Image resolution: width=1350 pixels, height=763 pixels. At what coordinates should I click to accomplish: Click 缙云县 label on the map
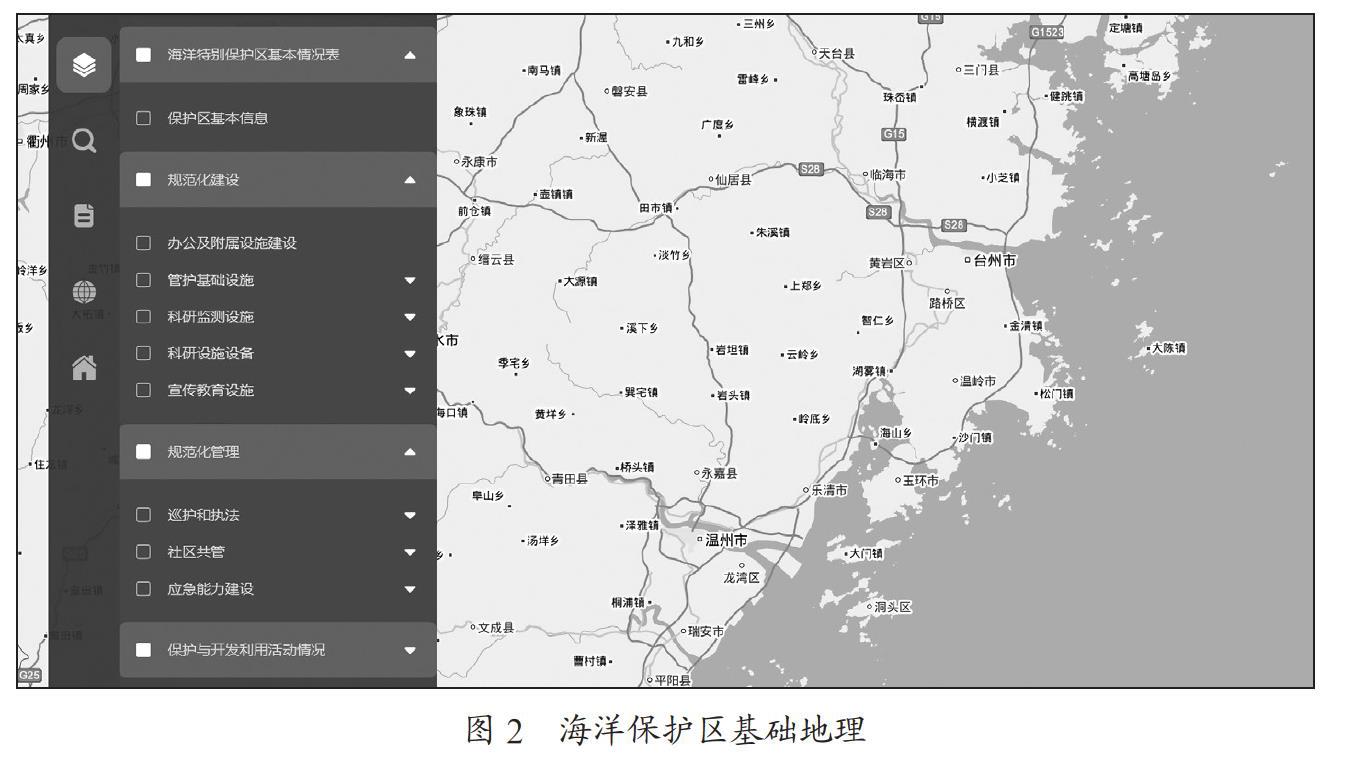[496, 259]
